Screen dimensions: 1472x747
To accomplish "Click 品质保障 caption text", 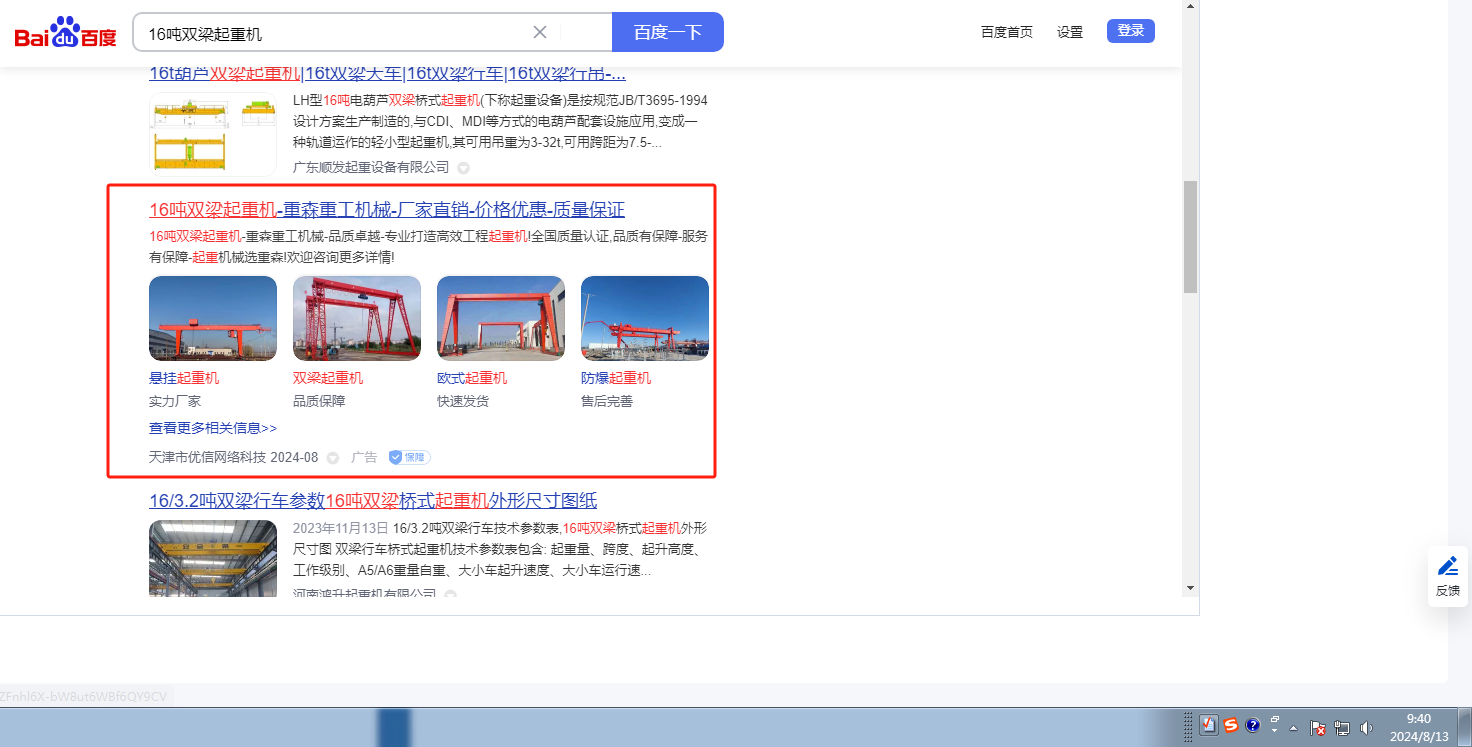I will click(x=319, y=401).
